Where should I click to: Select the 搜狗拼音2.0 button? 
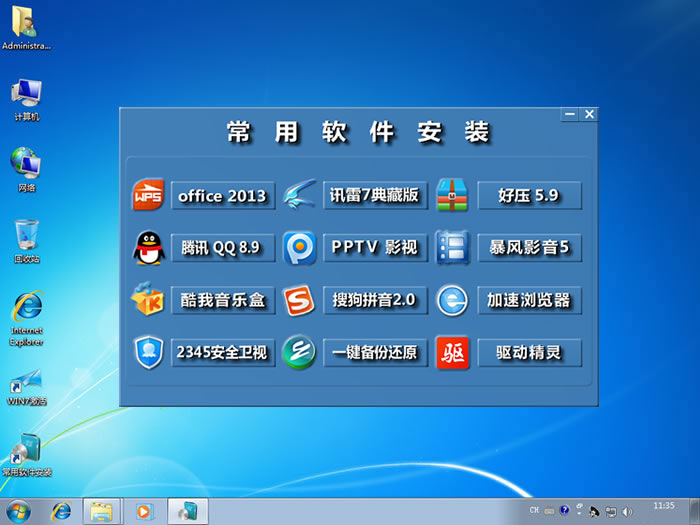[x=375, y=300]
